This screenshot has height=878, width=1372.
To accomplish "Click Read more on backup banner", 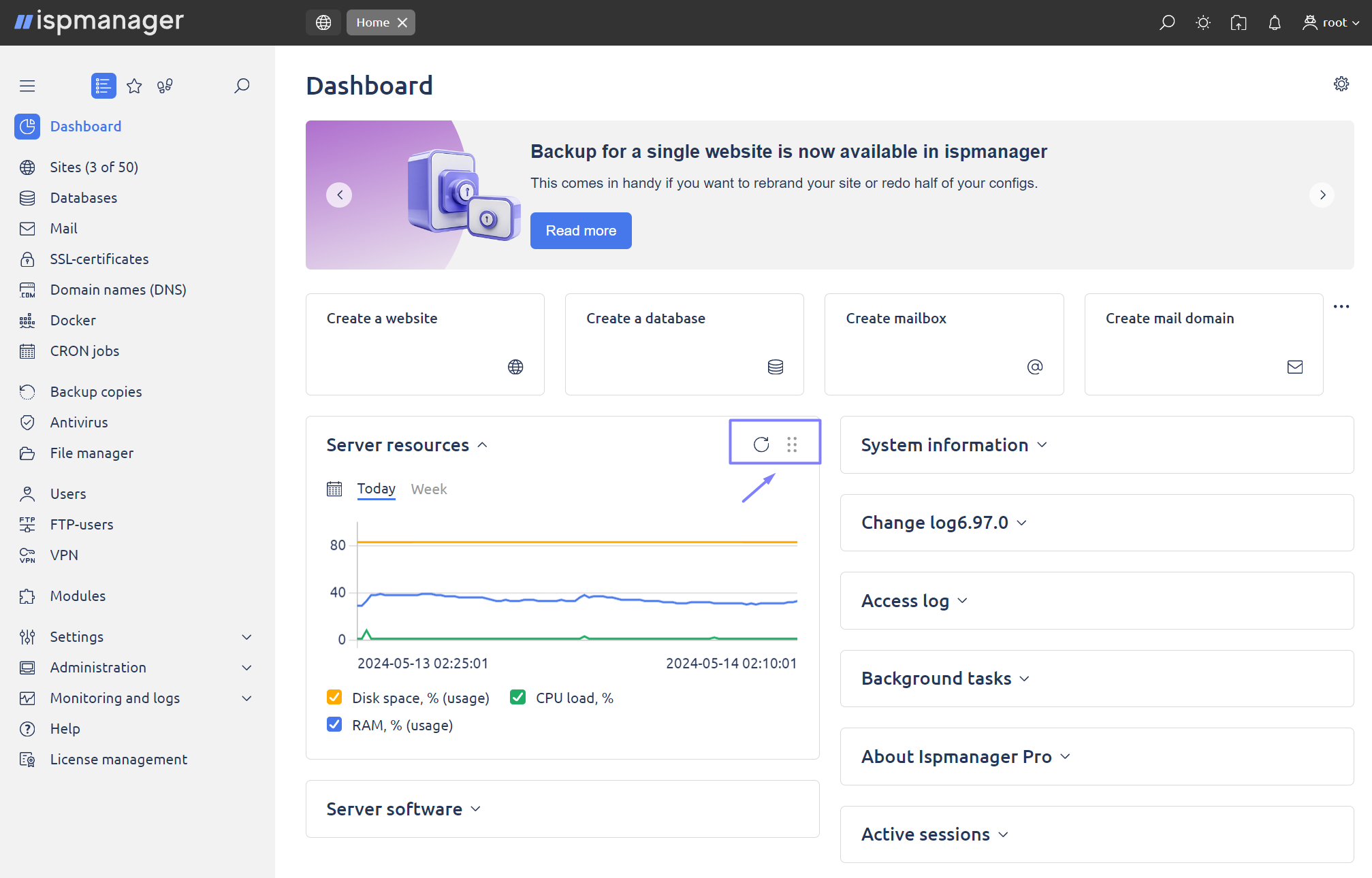I will [581, 231].
